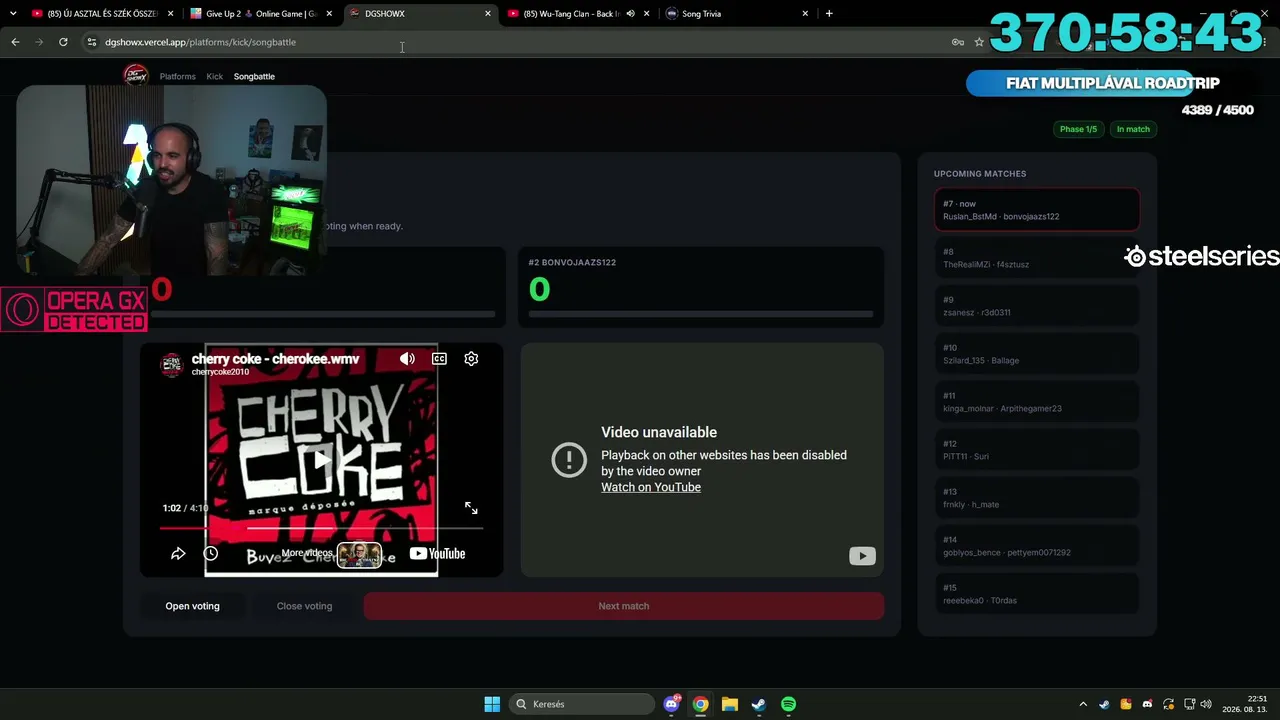Toggle closed captions on the video

(x=439, y=359)
